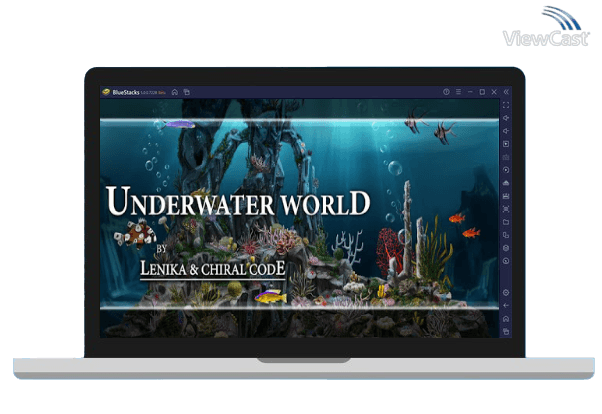Click the BlueStacks logo in the title bar

tap(106, 92)
